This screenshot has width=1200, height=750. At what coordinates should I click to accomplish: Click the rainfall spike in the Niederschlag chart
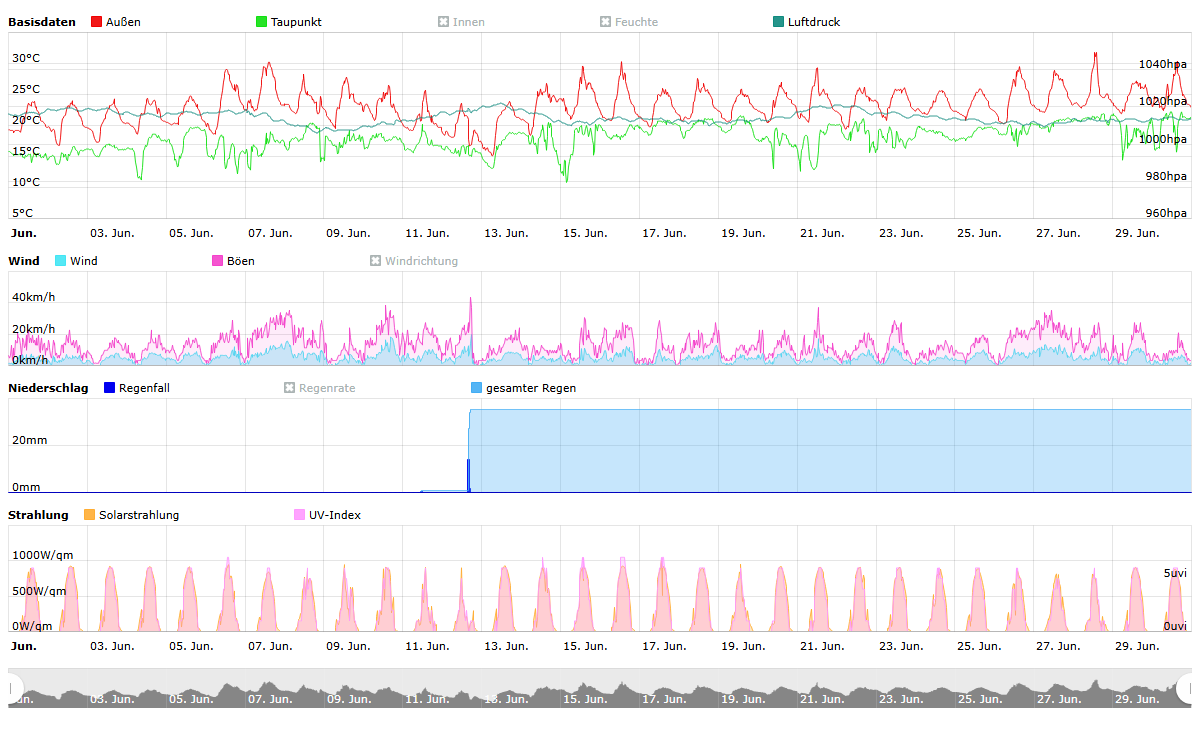pyautogui.click(x=468, y=474)
